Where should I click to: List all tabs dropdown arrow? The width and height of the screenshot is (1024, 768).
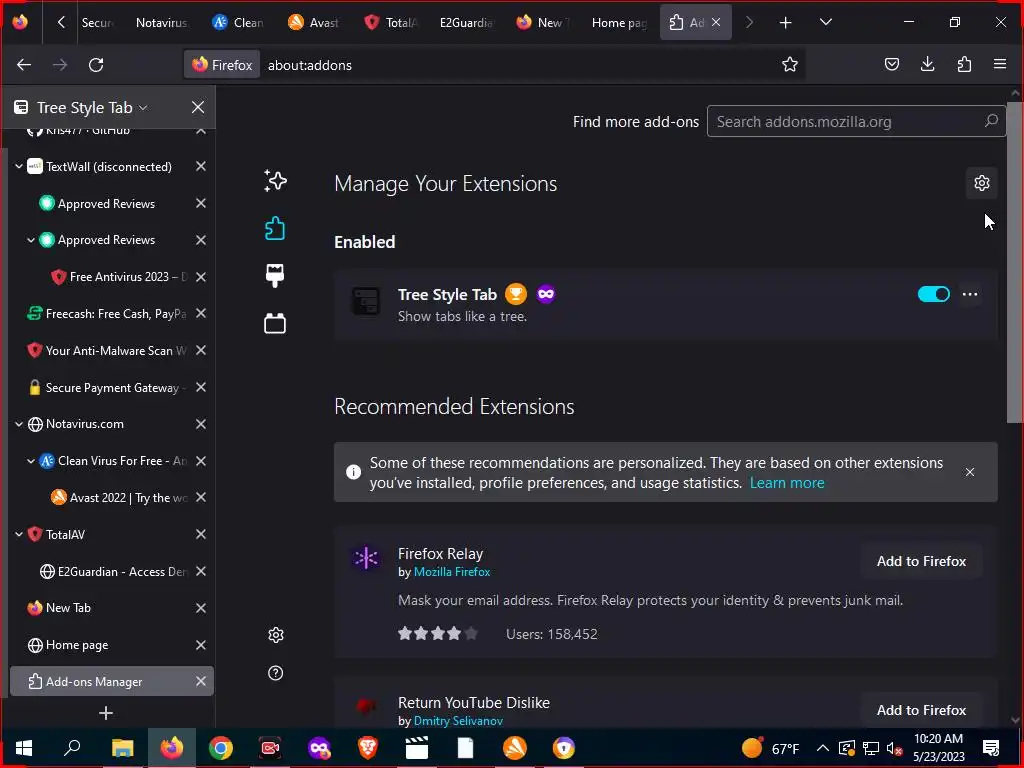(825, 23)
